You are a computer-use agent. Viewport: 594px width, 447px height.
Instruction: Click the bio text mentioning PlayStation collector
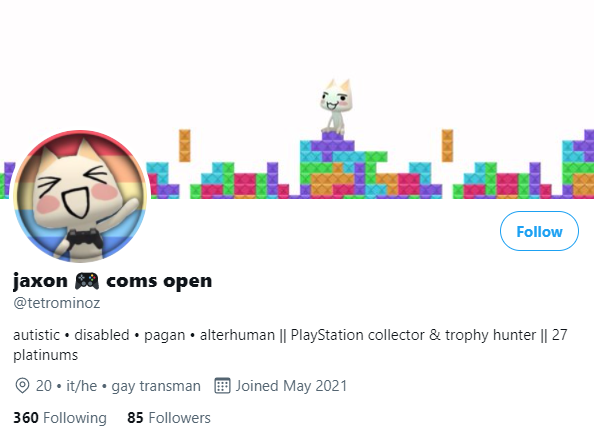[x=290, y=345]
